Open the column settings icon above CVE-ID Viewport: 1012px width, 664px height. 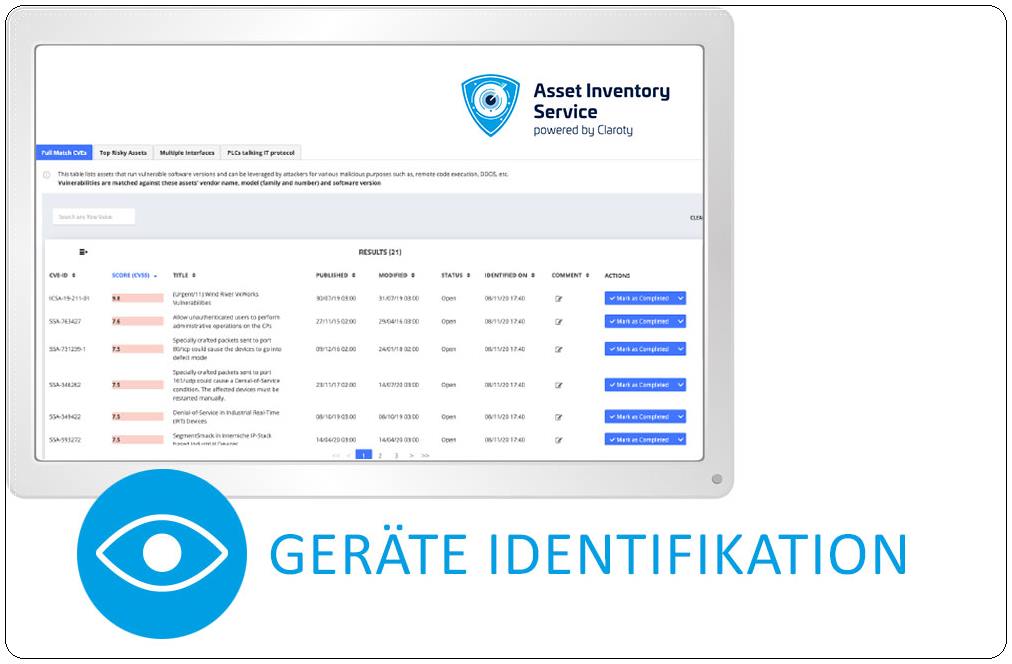tap(84, 252)
